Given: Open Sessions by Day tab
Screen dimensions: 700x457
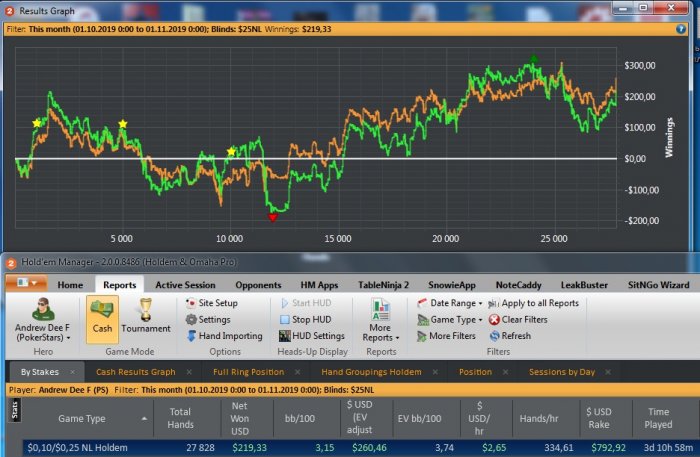Looking at the screenshot, I should coord(562,372).
